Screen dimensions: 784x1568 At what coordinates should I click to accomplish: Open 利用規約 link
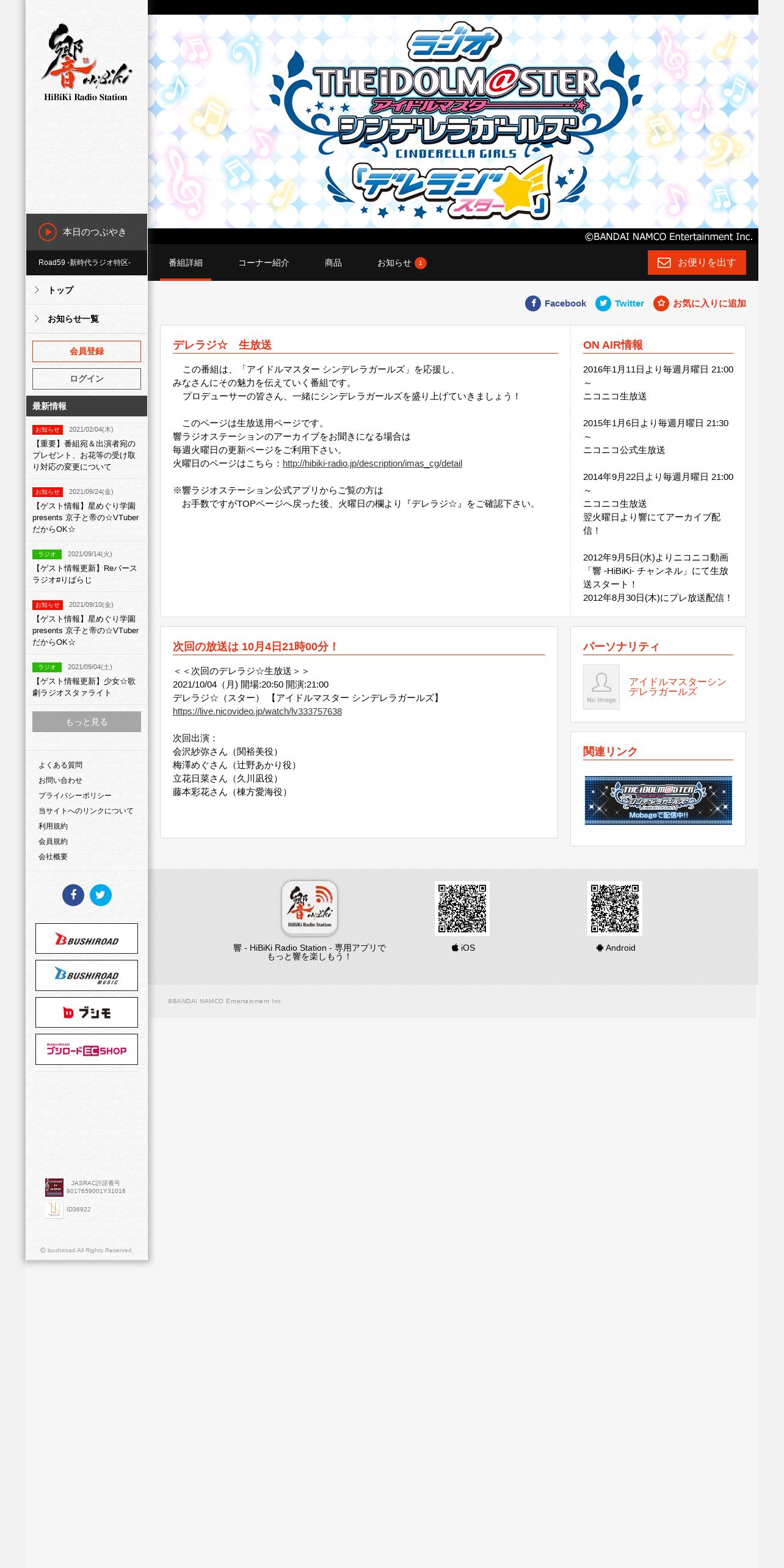(53, 826)
